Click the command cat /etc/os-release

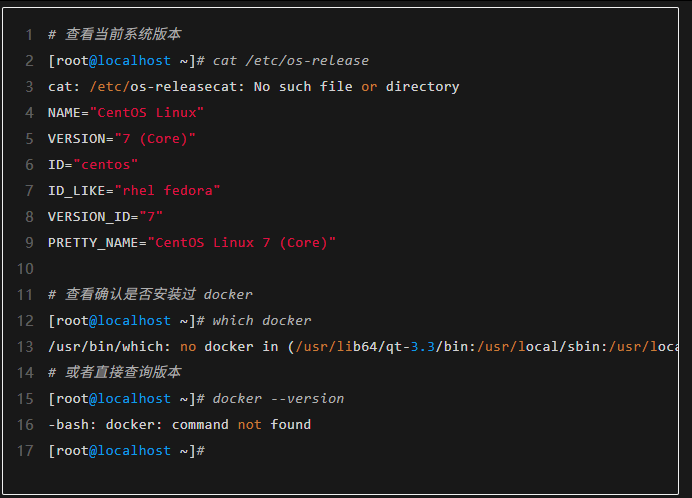(x=290, y=61)
